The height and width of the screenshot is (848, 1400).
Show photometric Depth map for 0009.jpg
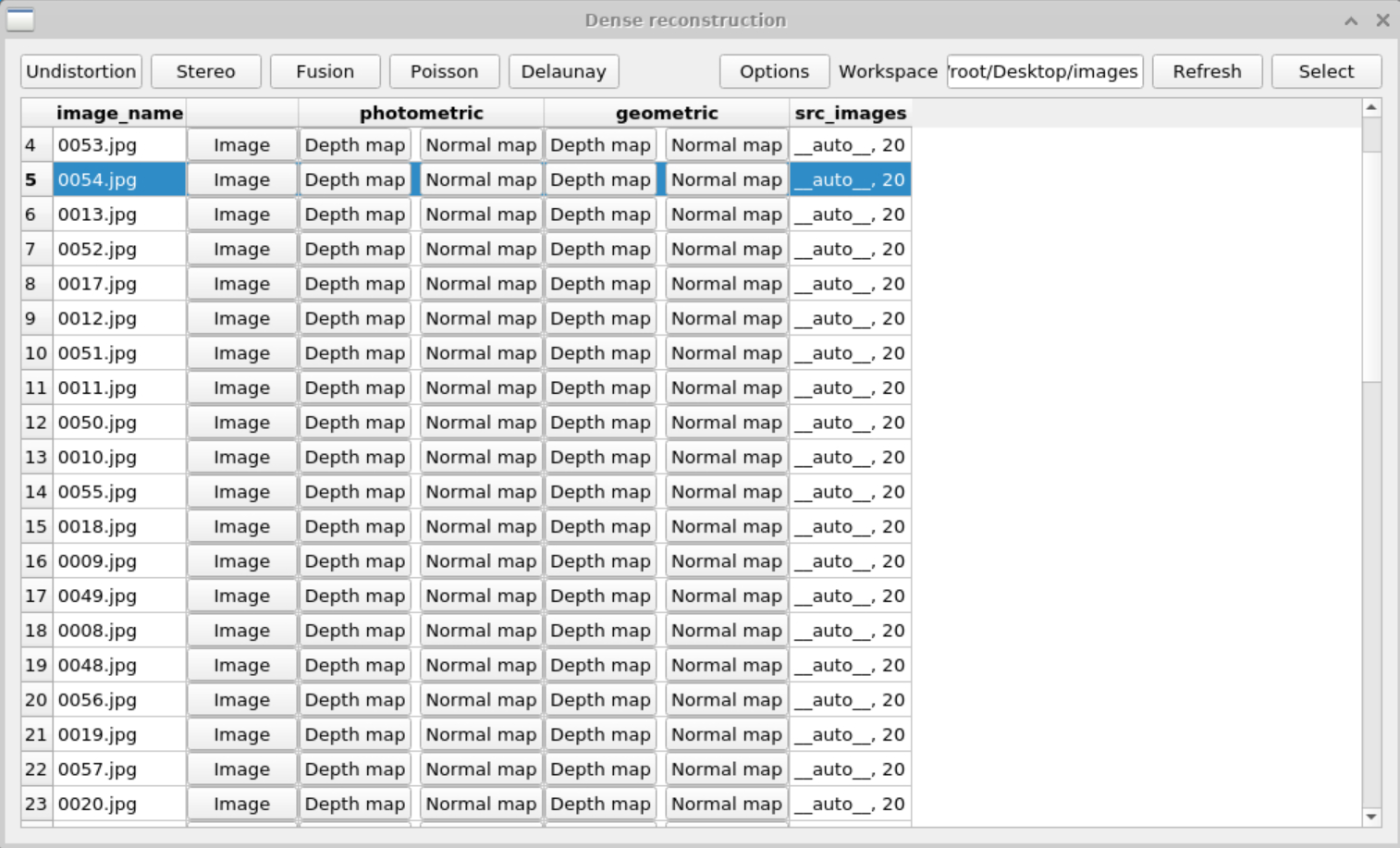tap(355, 561)
